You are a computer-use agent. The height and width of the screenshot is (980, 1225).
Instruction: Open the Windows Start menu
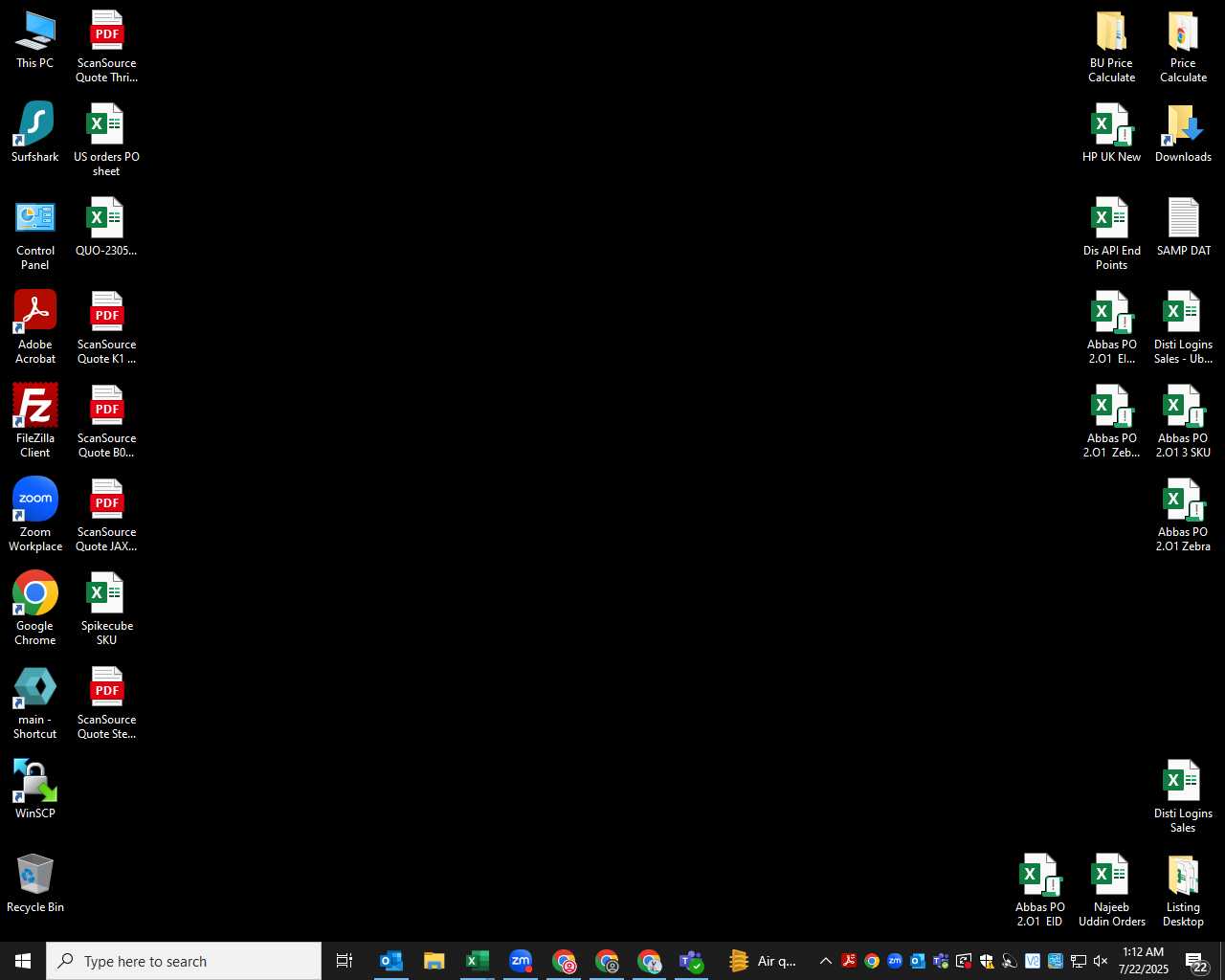23,961
